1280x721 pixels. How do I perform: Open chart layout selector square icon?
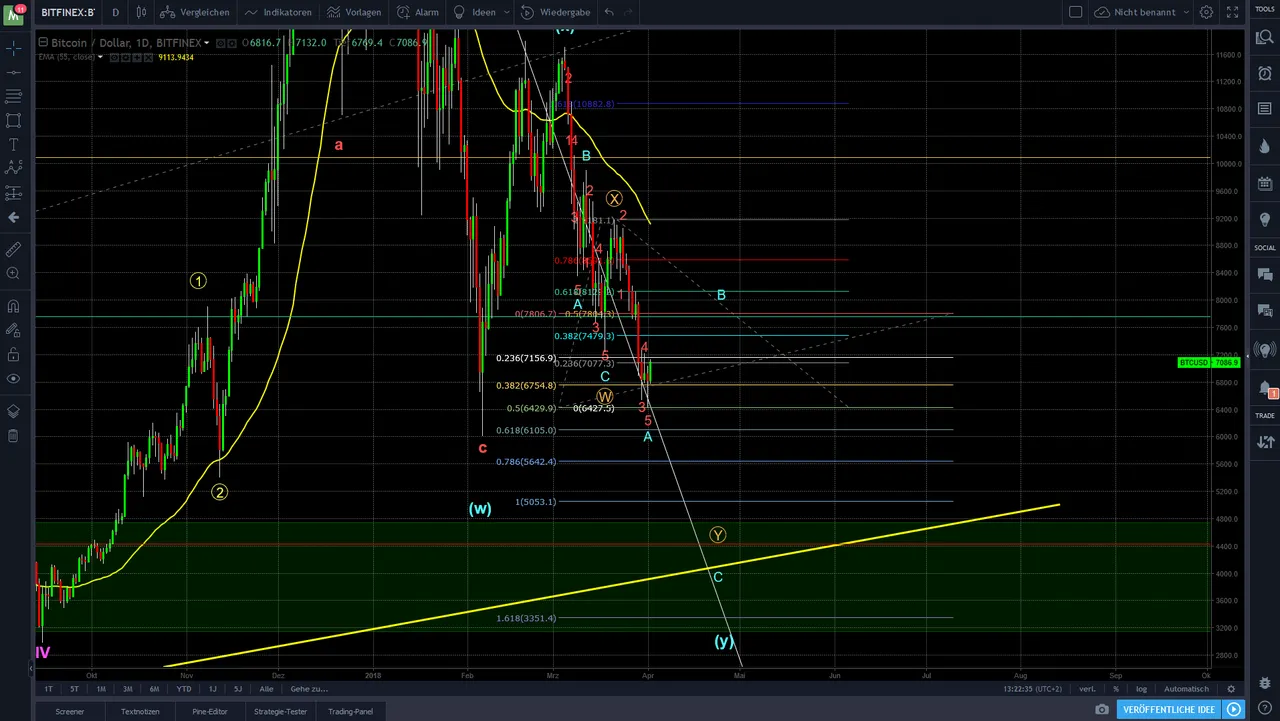click(x=1076, y=12)
